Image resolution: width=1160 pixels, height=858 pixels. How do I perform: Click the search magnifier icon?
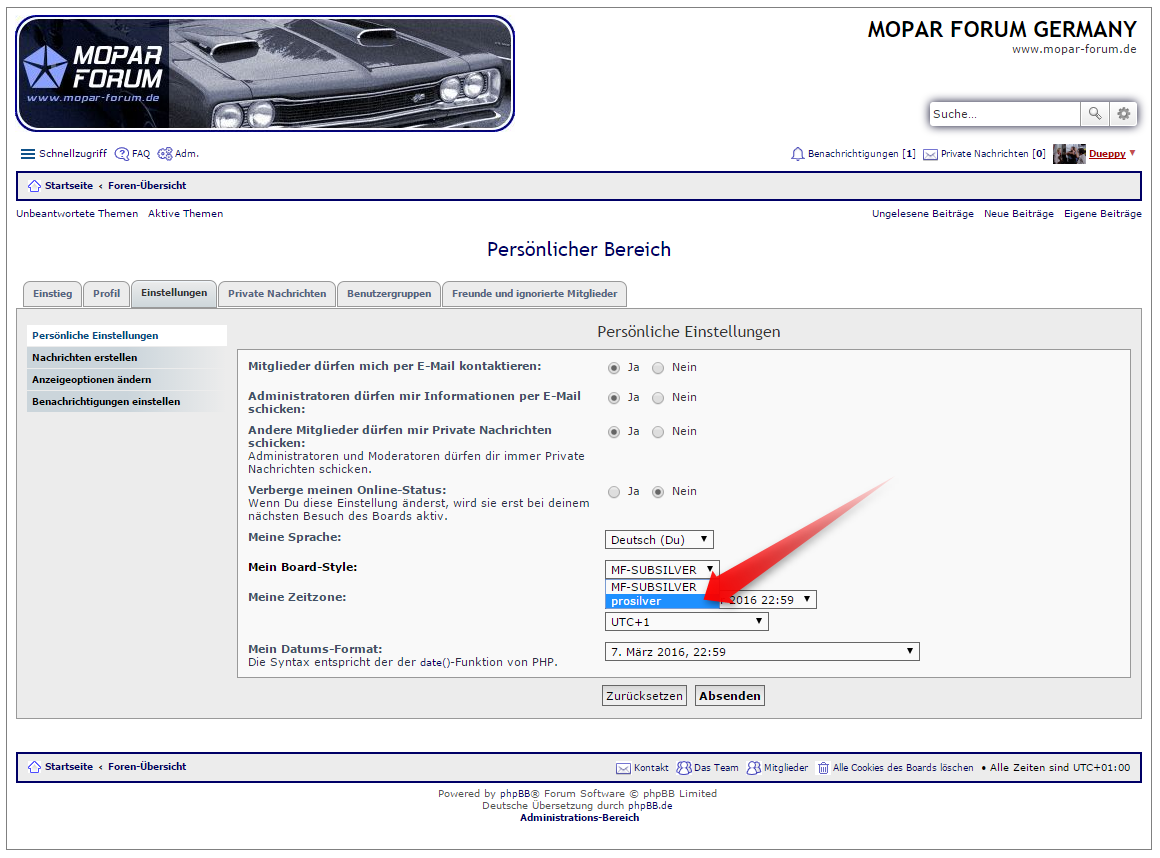click(1095, 114)
